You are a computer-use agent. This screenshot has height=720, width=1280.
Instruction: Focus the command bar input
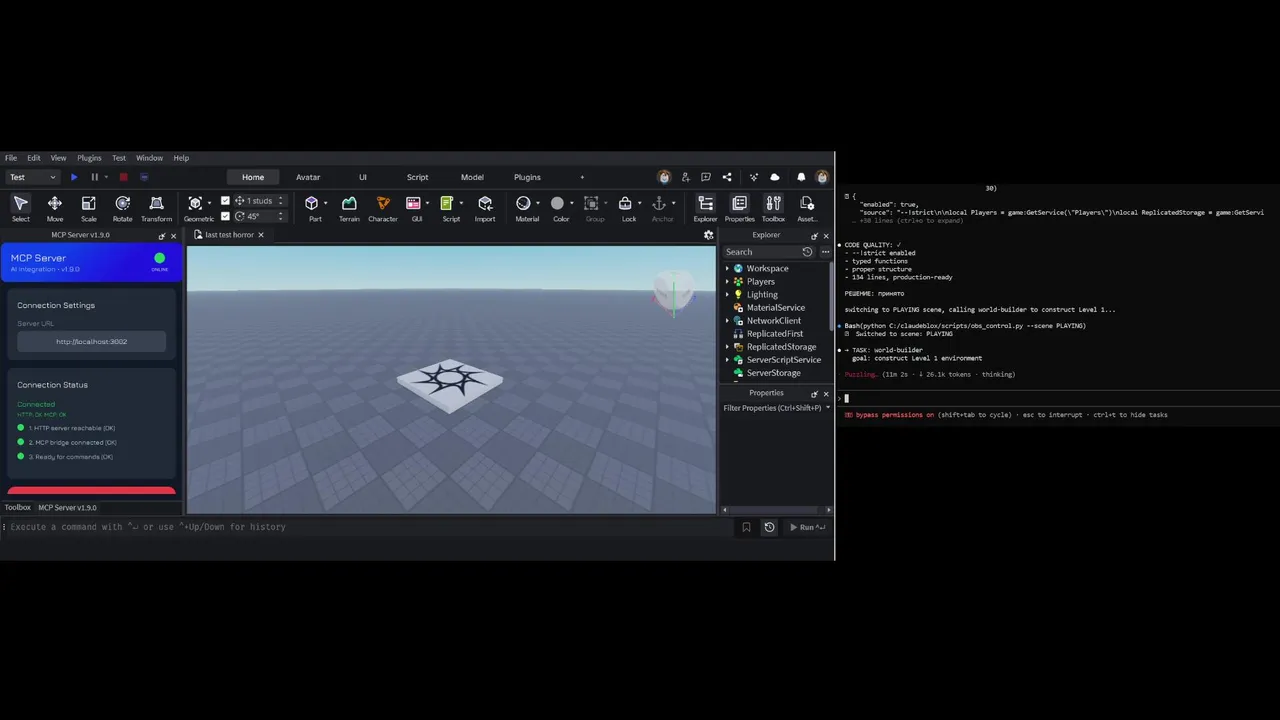tap(370, 527)
